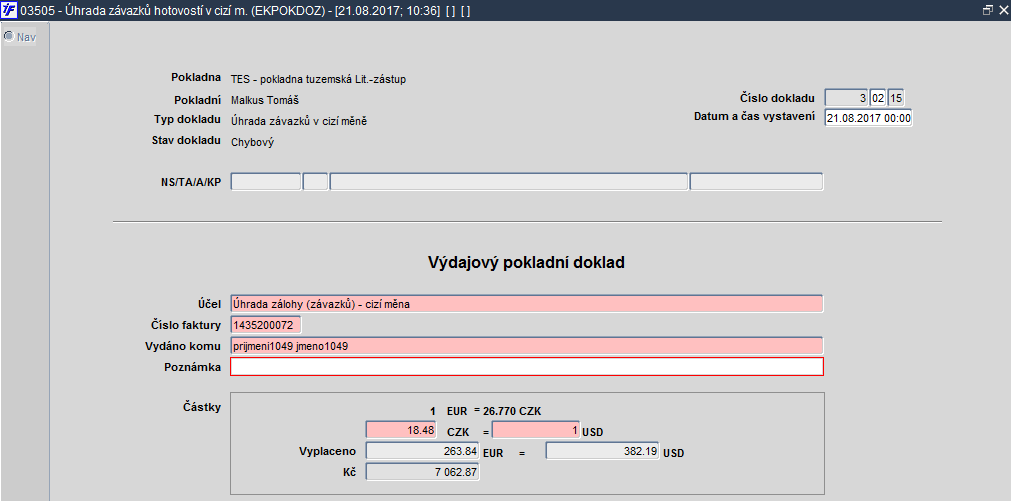The width and height of the screenshot is (1011, 501).
Task: Click the 'Částky' section label
Action: 202,407
